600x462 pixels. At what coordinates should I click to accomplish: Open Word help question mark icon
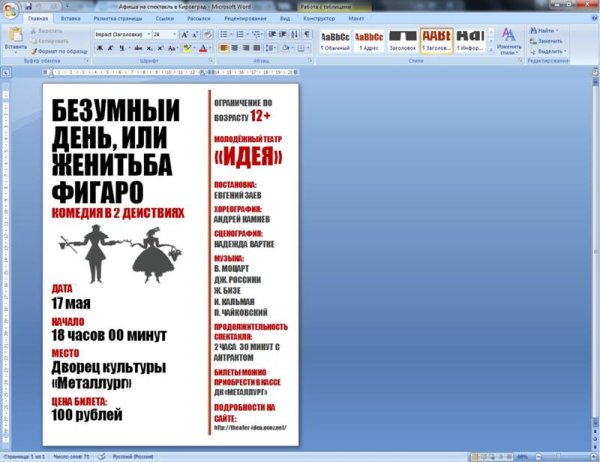tap(595, 18)
